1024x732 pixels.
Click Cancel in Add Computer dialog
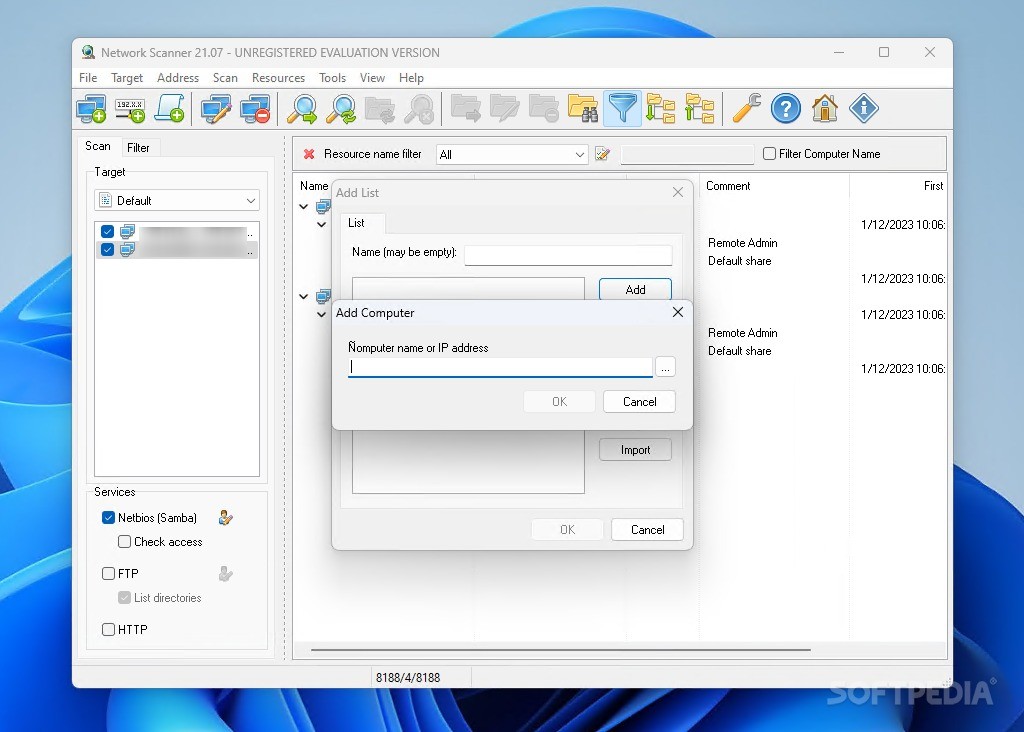pos(639,402)
